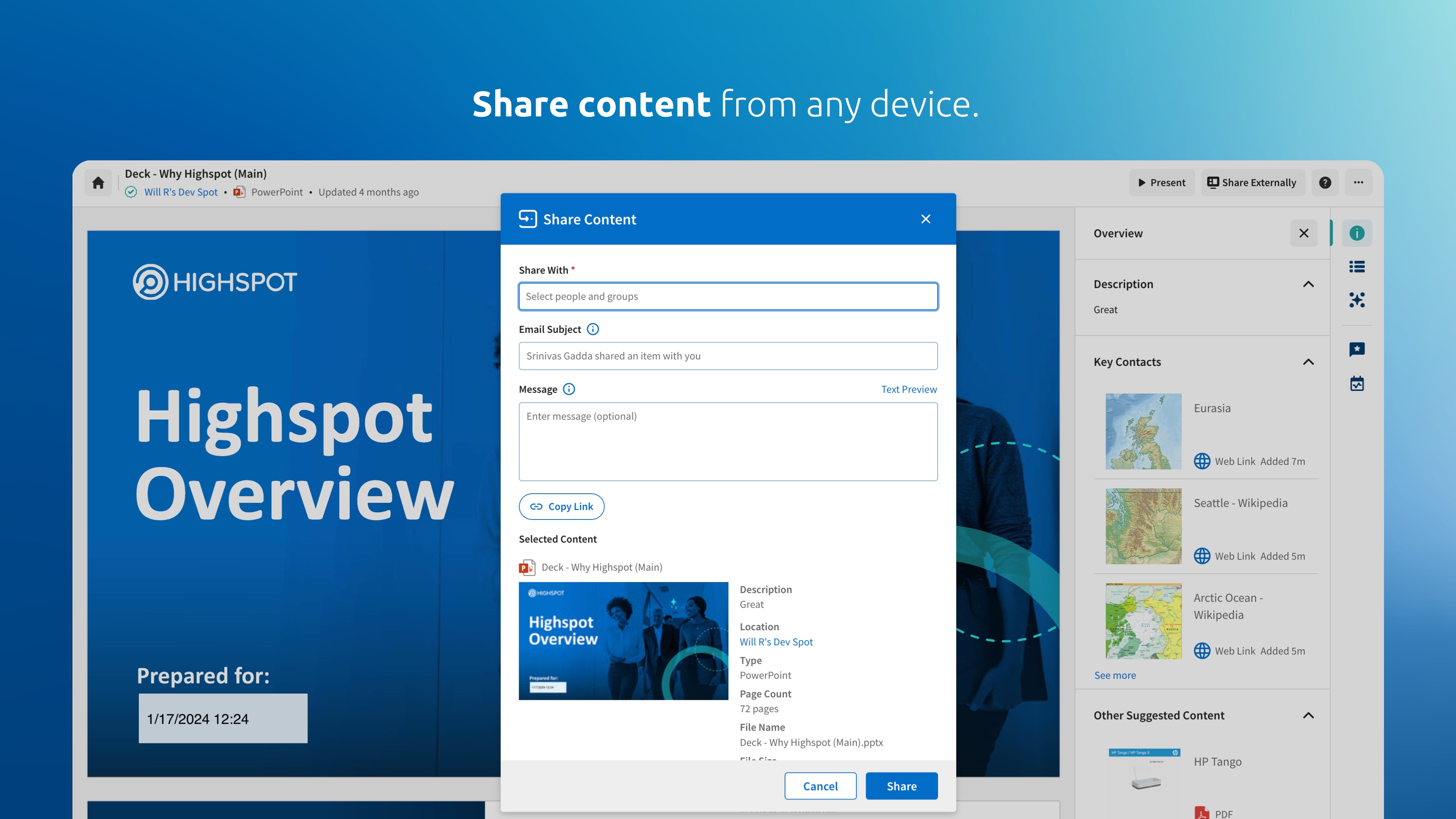Viewport: 1456px width, 819px height.
Task: Open the more options ellipsis menu
Action: [1358, 182]
